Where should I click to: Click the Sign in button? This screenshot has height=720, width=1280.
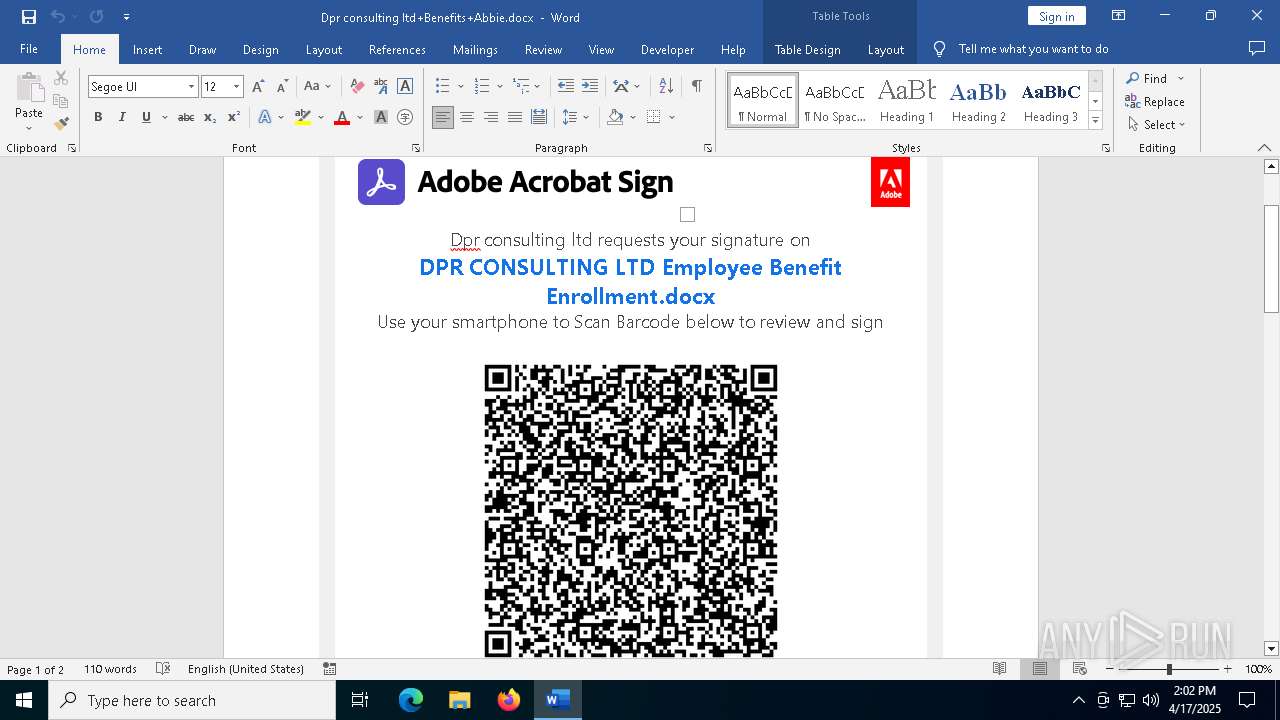[x=1056, y=16]
